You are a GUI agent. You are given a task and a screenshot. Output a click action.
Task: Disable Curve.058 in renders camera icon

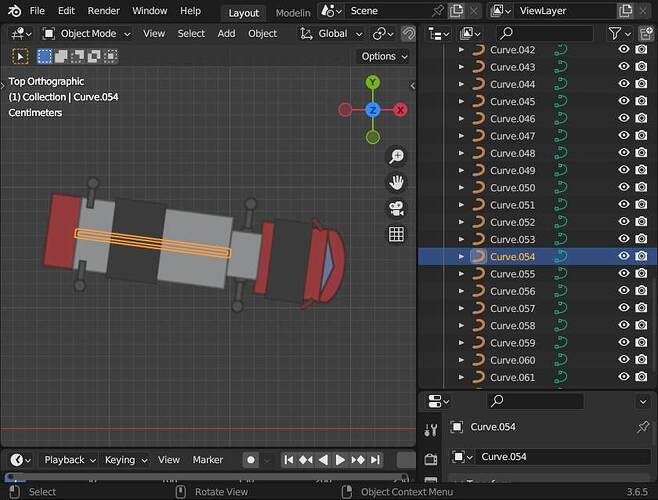[641, 325]
